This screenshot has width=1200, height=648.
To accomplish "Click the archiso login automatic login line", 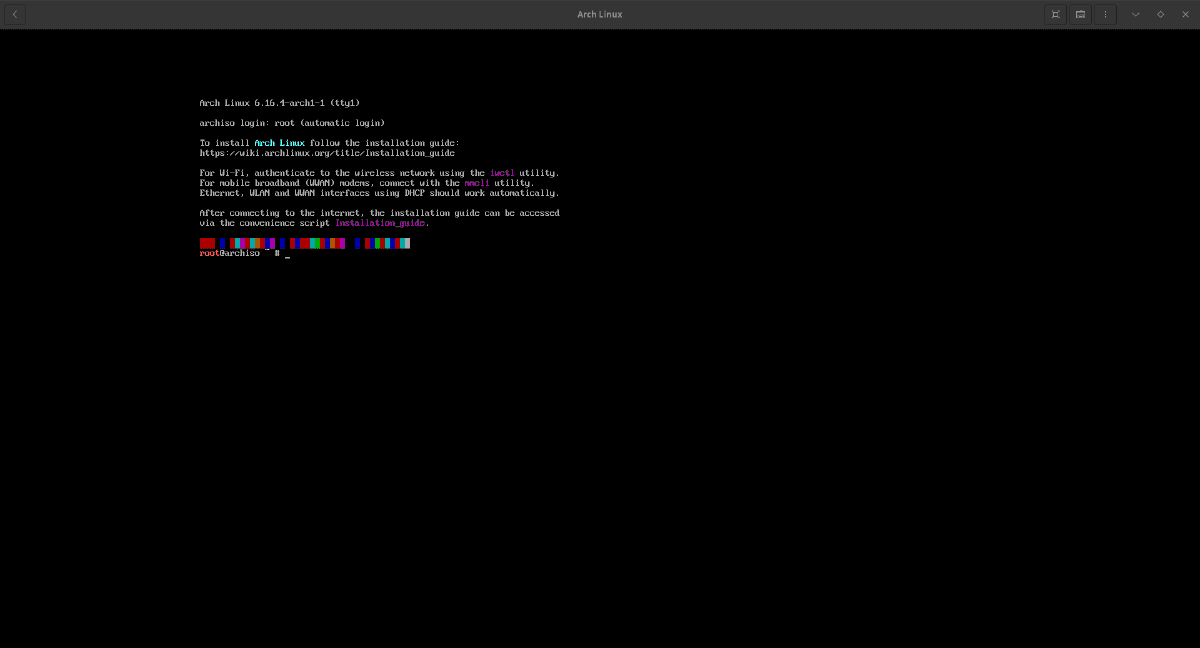I will pyautogui.click(x=292, y=123).
